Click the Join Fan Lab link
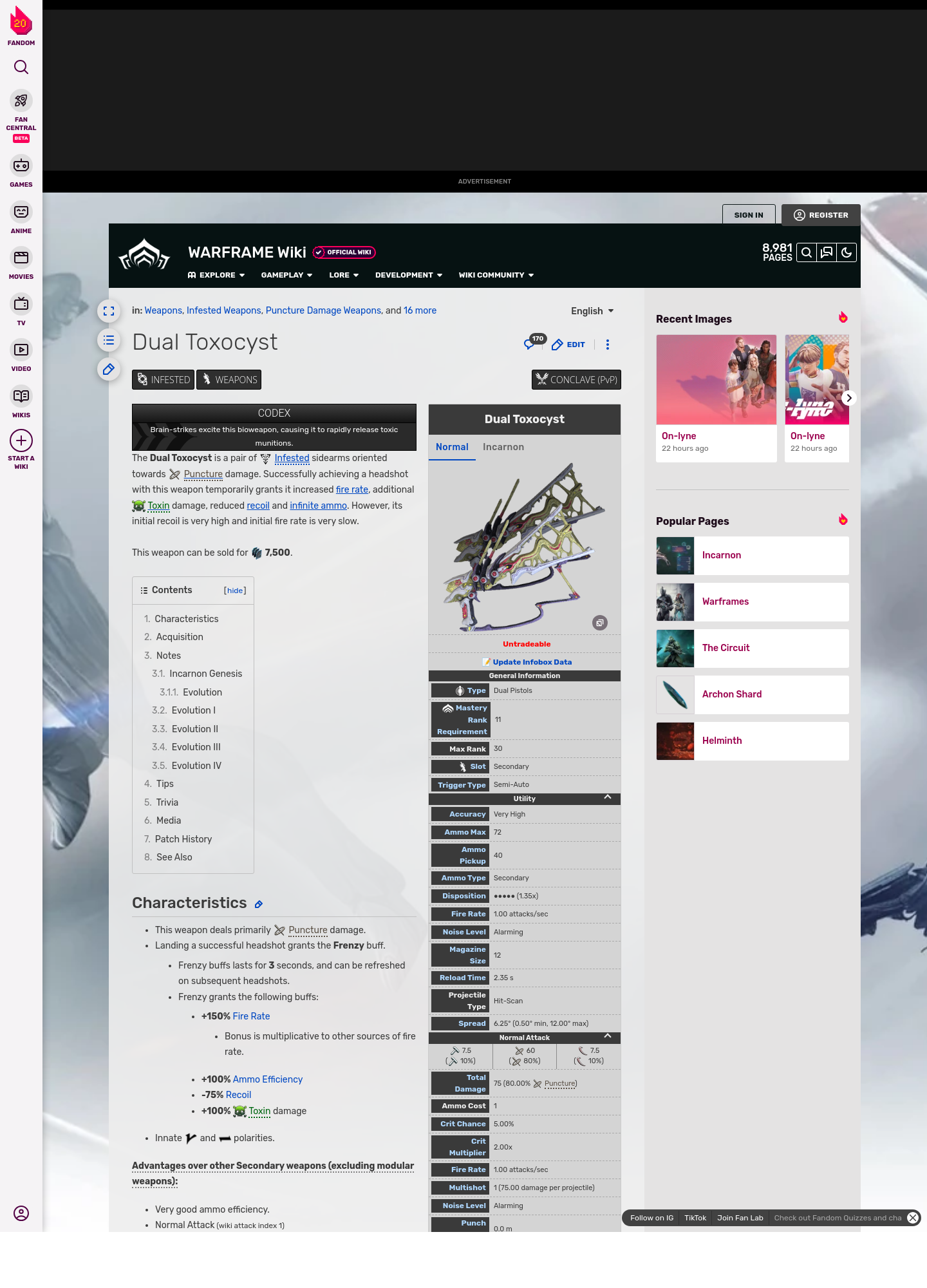Image resolution: width=927 pixels, height=1288 pixels. point(740,1218)
